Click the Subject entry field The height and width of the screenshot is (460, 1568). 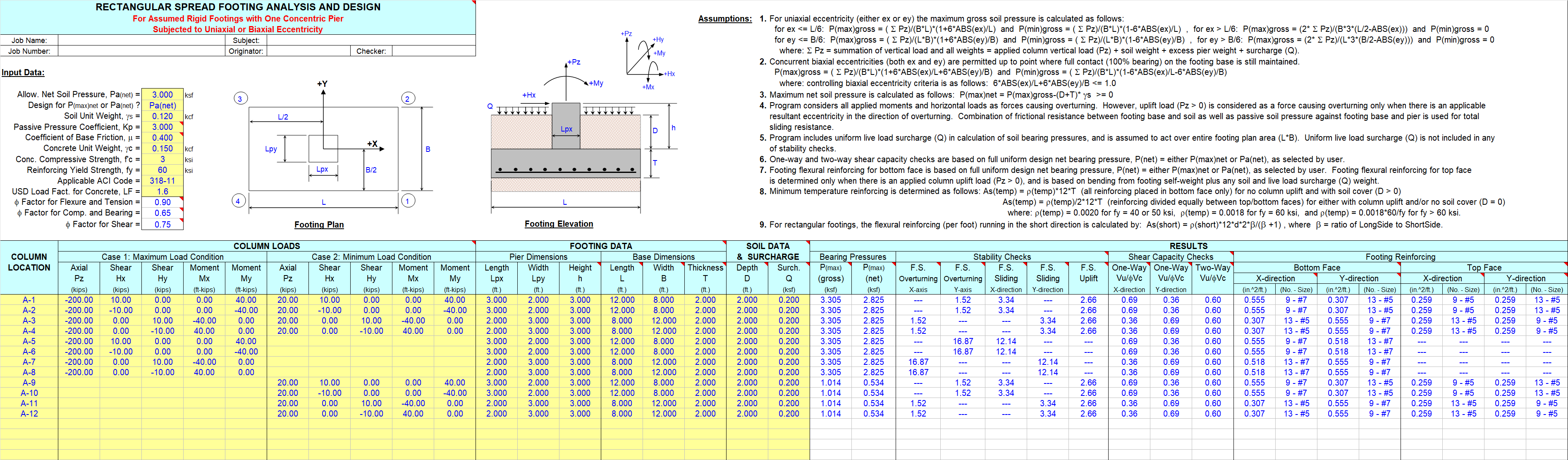tap(370, 40)
